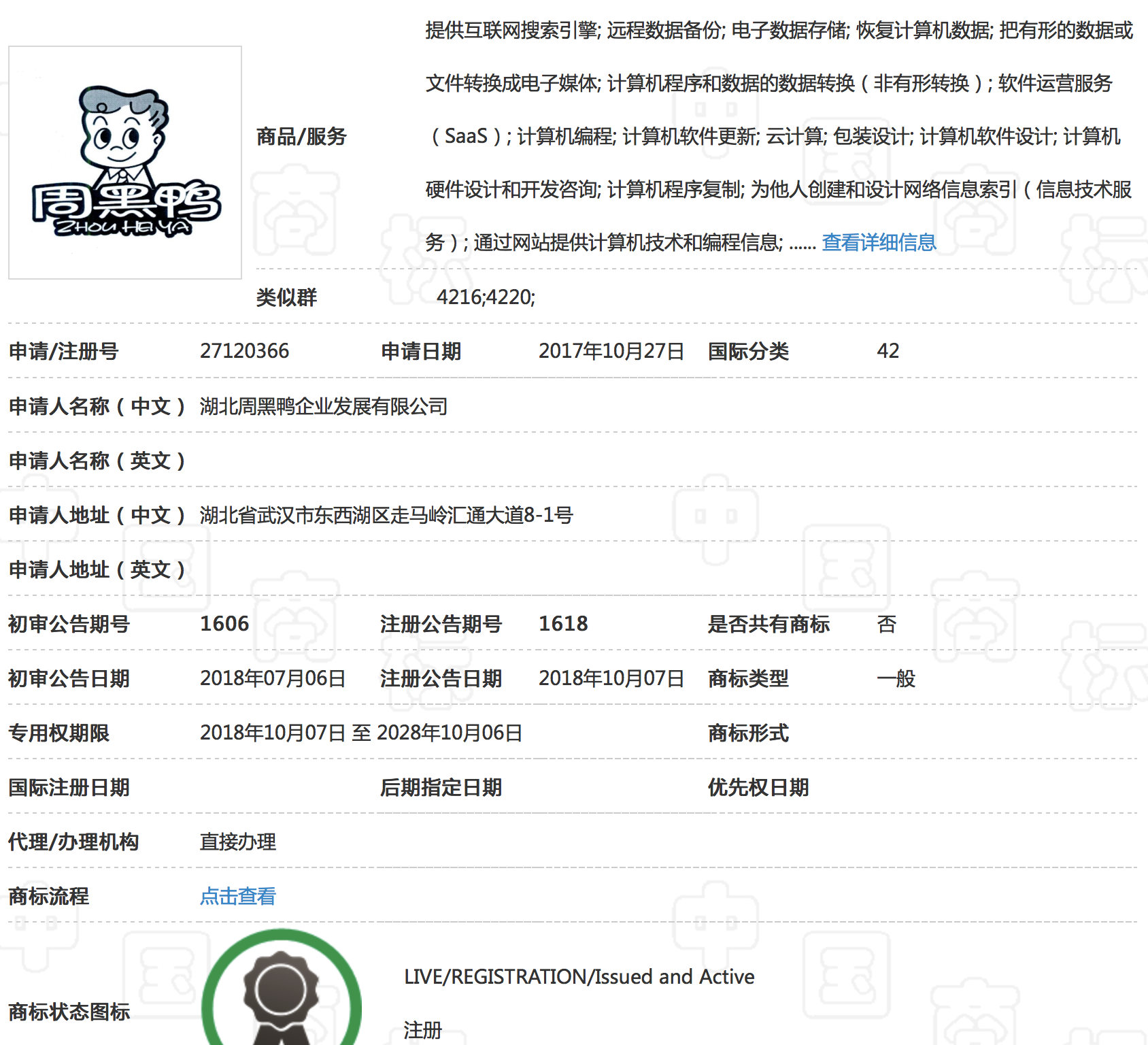Click the similar group codes 4216;4220;
Viewport: 1148px width, 1045px height.
[486, 297]
